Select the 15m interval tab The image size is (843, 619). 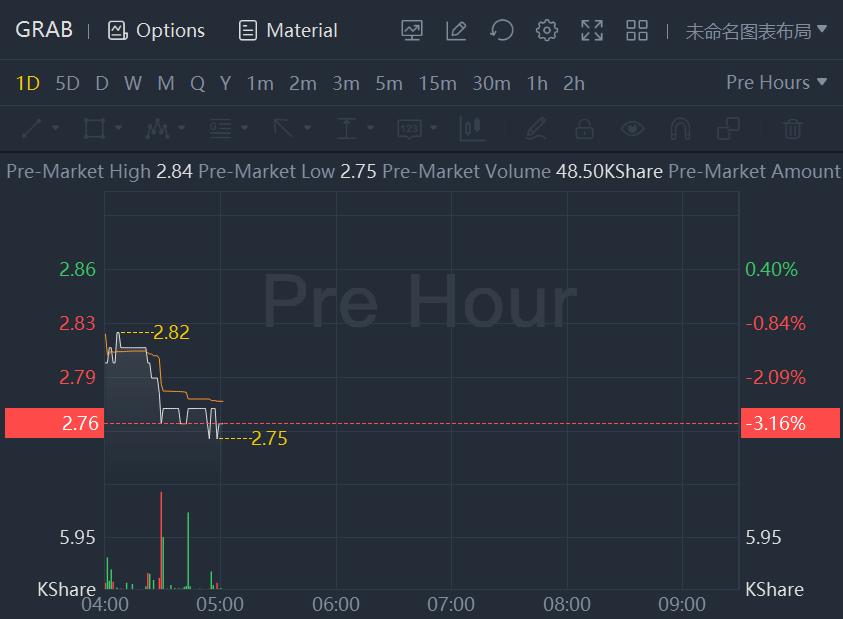[x=437, y=84]
